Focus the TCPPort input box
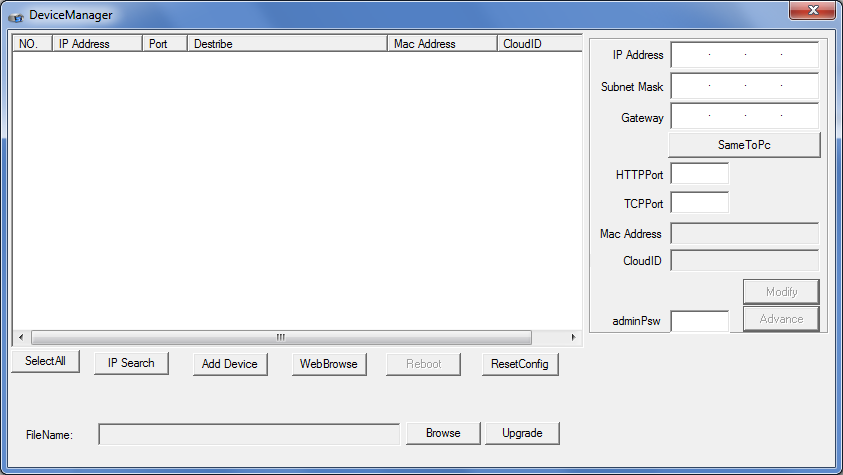This screenshot has height=475, width=843. (x=699, y=203)
